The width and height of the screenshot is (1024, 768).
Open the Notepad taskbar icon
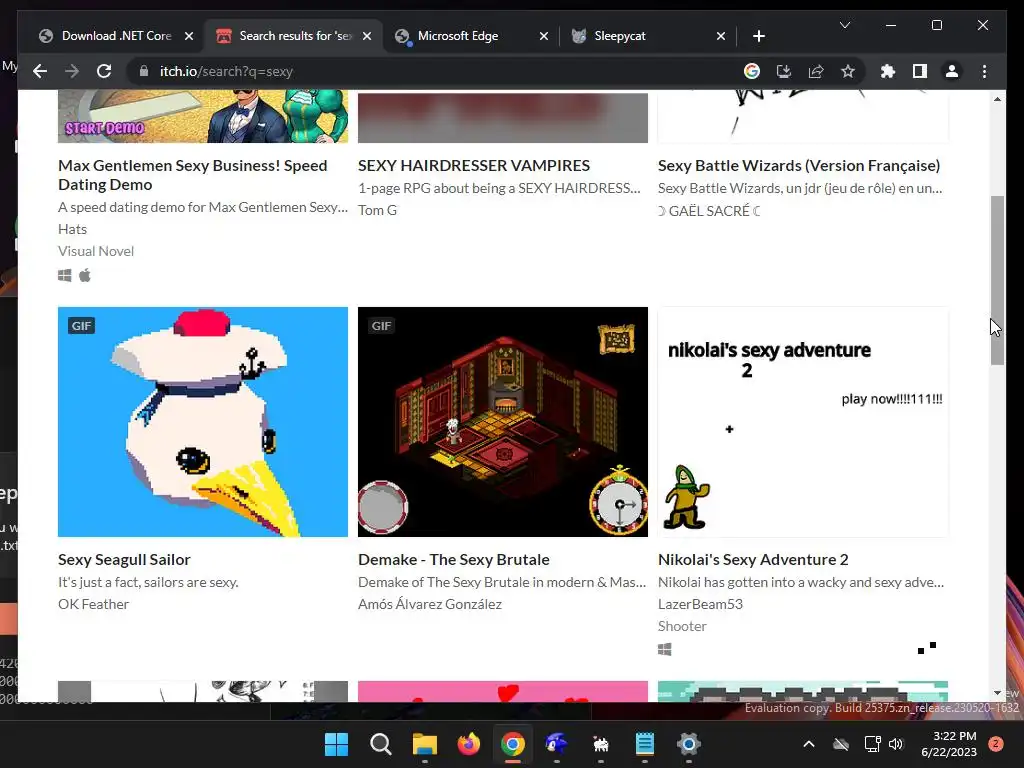tap(645, 744)
